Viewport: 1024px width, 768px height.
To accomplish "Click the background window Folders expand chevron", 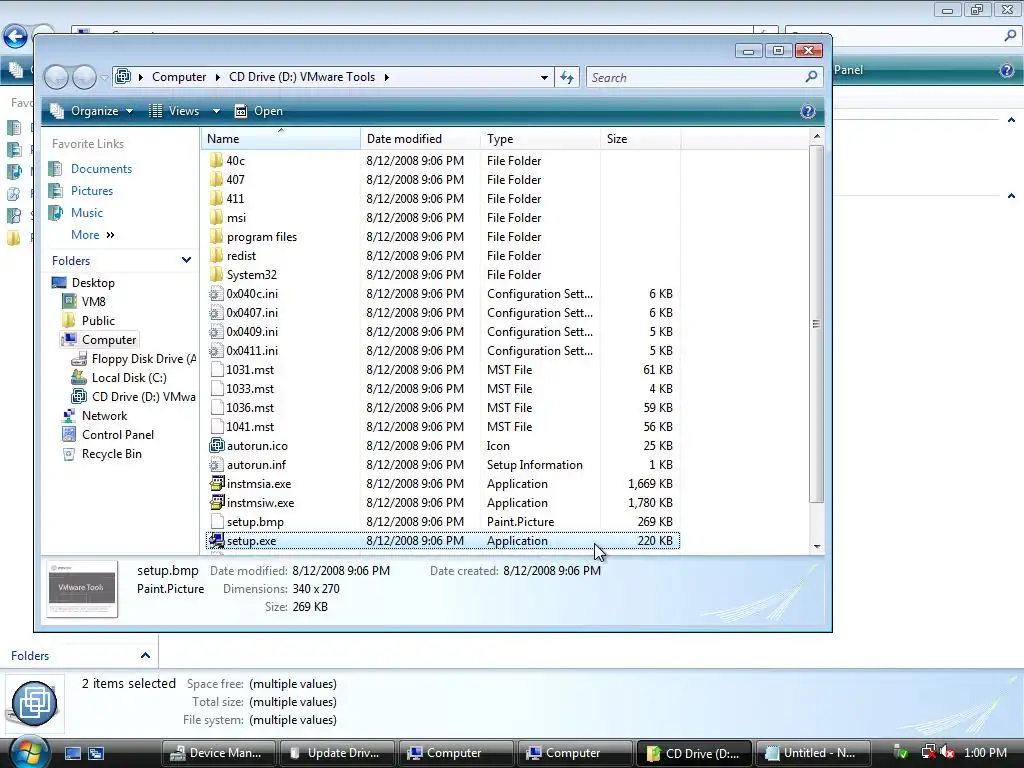I will [145, 655].
